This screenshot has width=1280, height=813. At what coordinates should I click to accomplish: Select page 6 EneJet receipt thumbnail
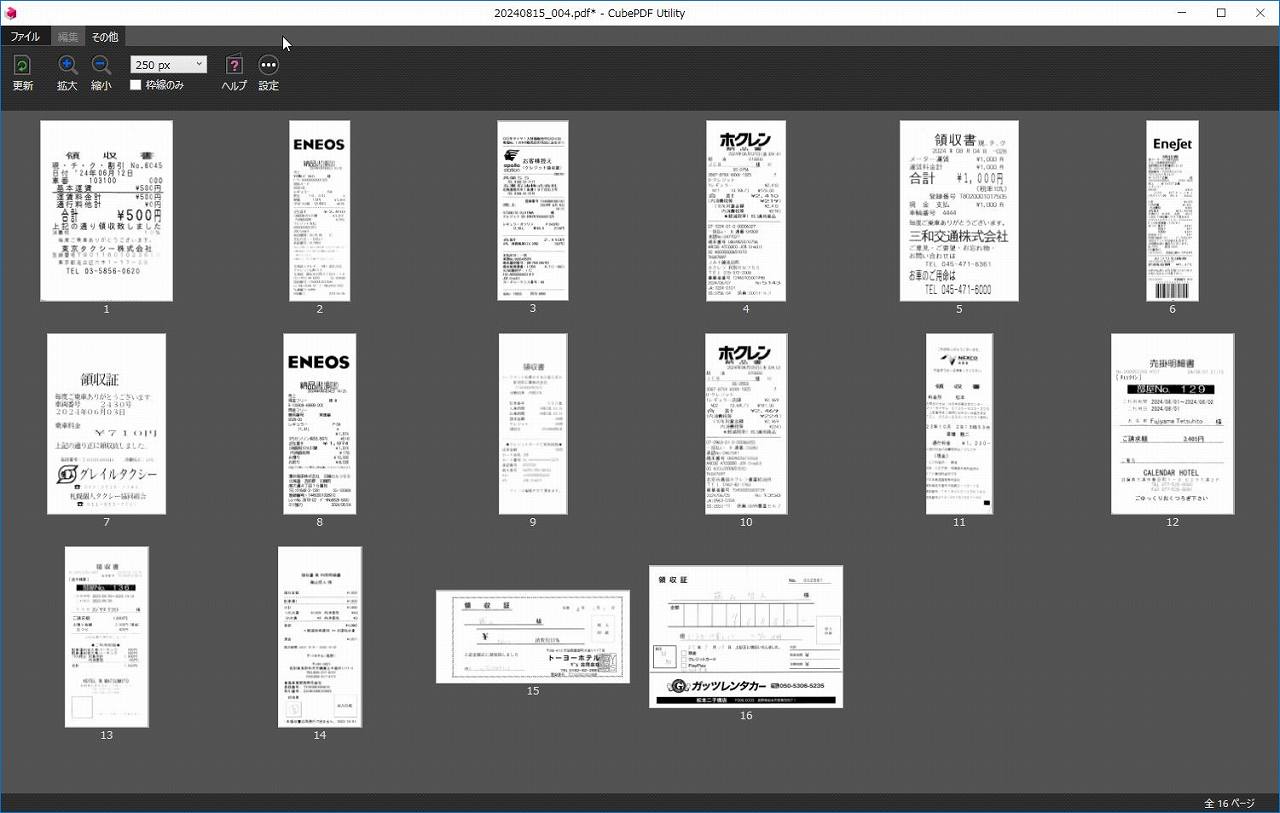[x=1172, y=211]
